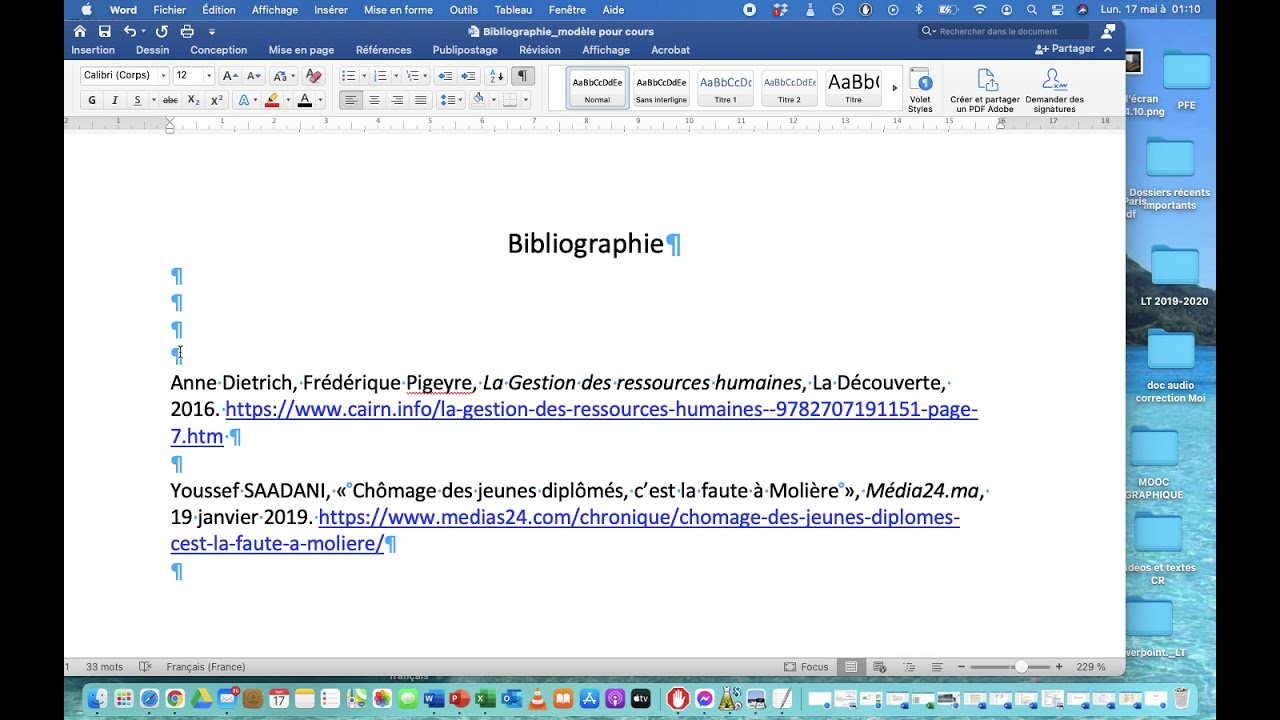The image size is (1280, 720).
Task: Click Demander des signatures
Action: 1054,90
